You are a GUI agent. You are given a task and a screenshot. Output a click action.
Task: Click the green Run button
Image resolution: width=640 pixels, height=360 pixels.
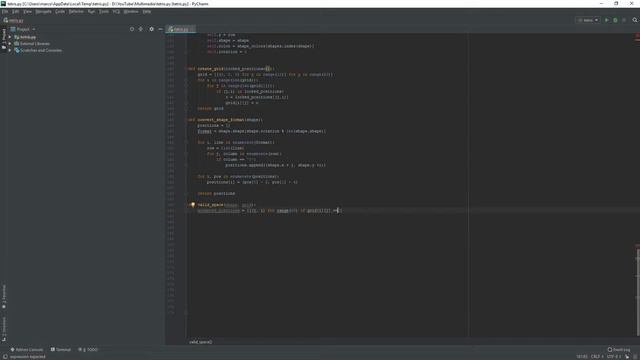(x=607, y=20)
